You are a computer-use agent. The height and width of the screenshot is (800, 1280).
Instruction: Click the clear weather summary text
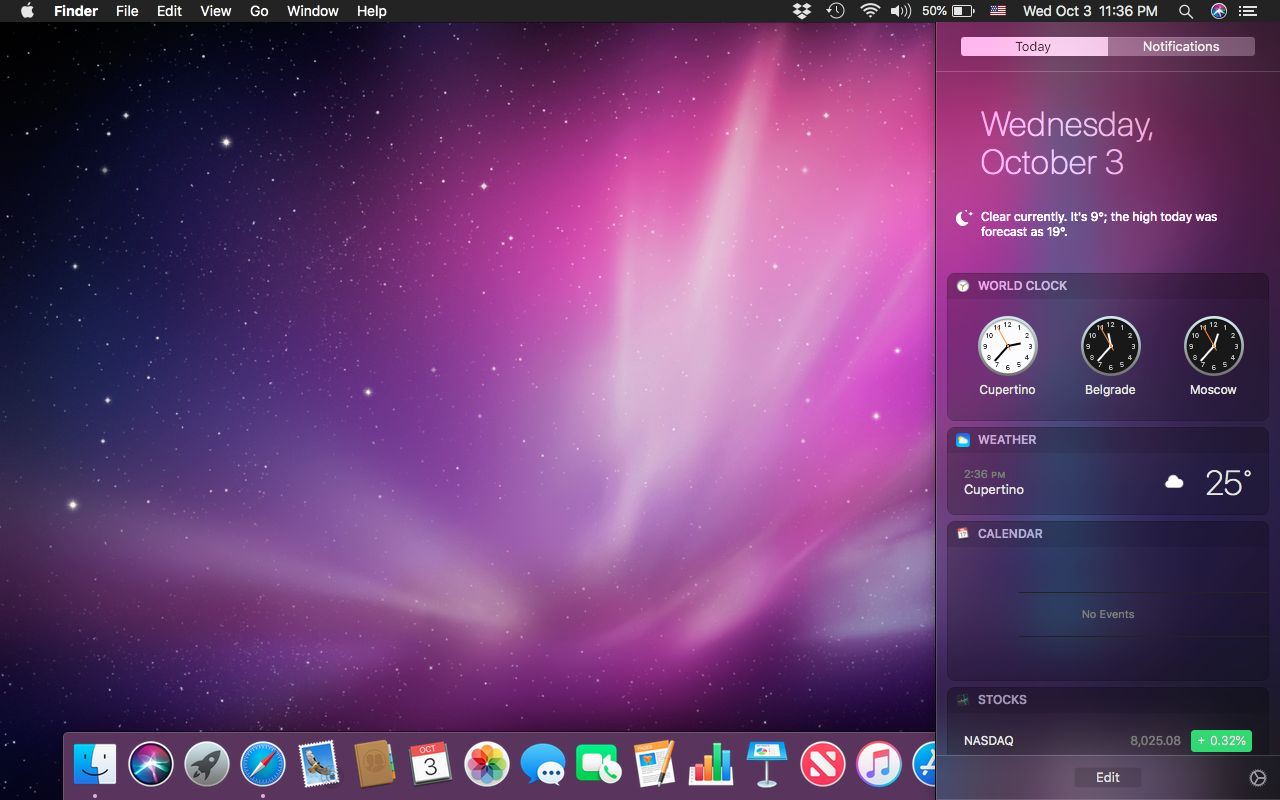(x=1099, y=224)
